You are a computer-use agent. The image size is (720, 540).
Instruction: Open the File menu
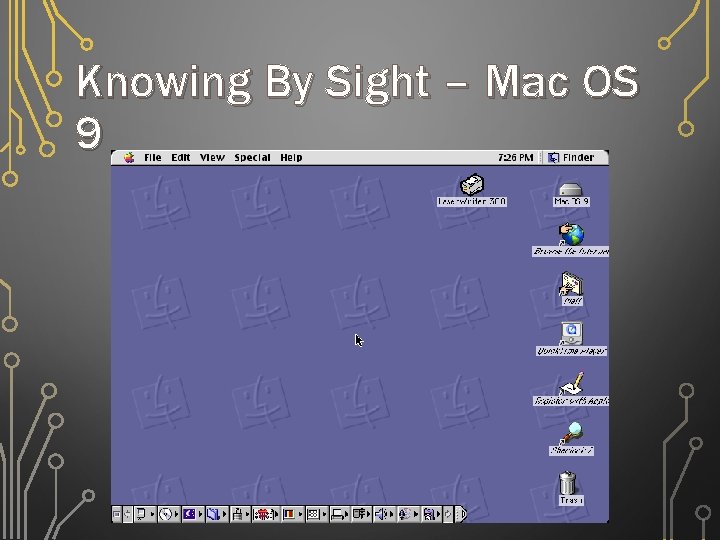152,158
